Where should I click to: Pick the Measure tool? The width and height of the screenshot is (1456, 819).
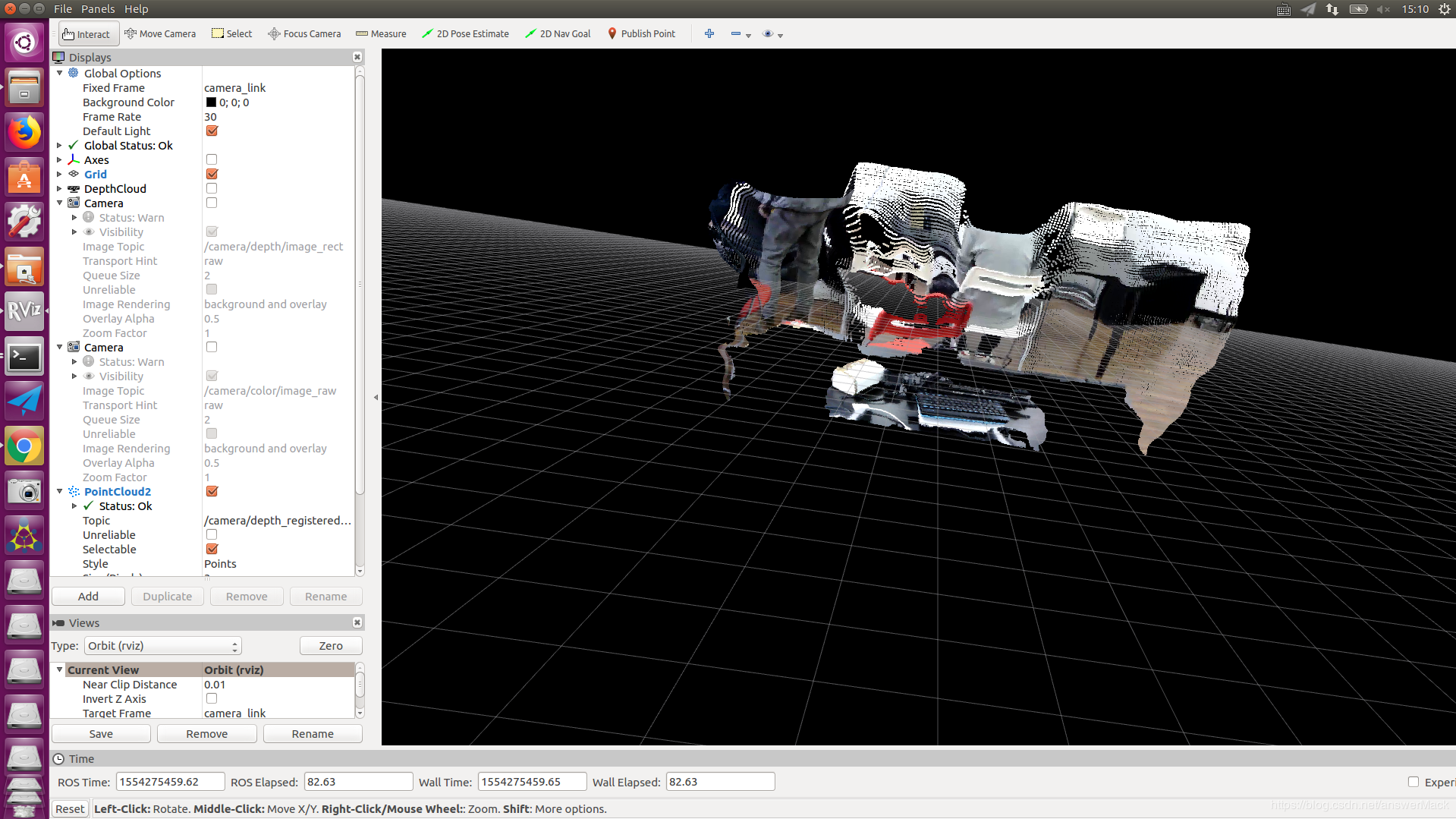click(x=381, y=34)
